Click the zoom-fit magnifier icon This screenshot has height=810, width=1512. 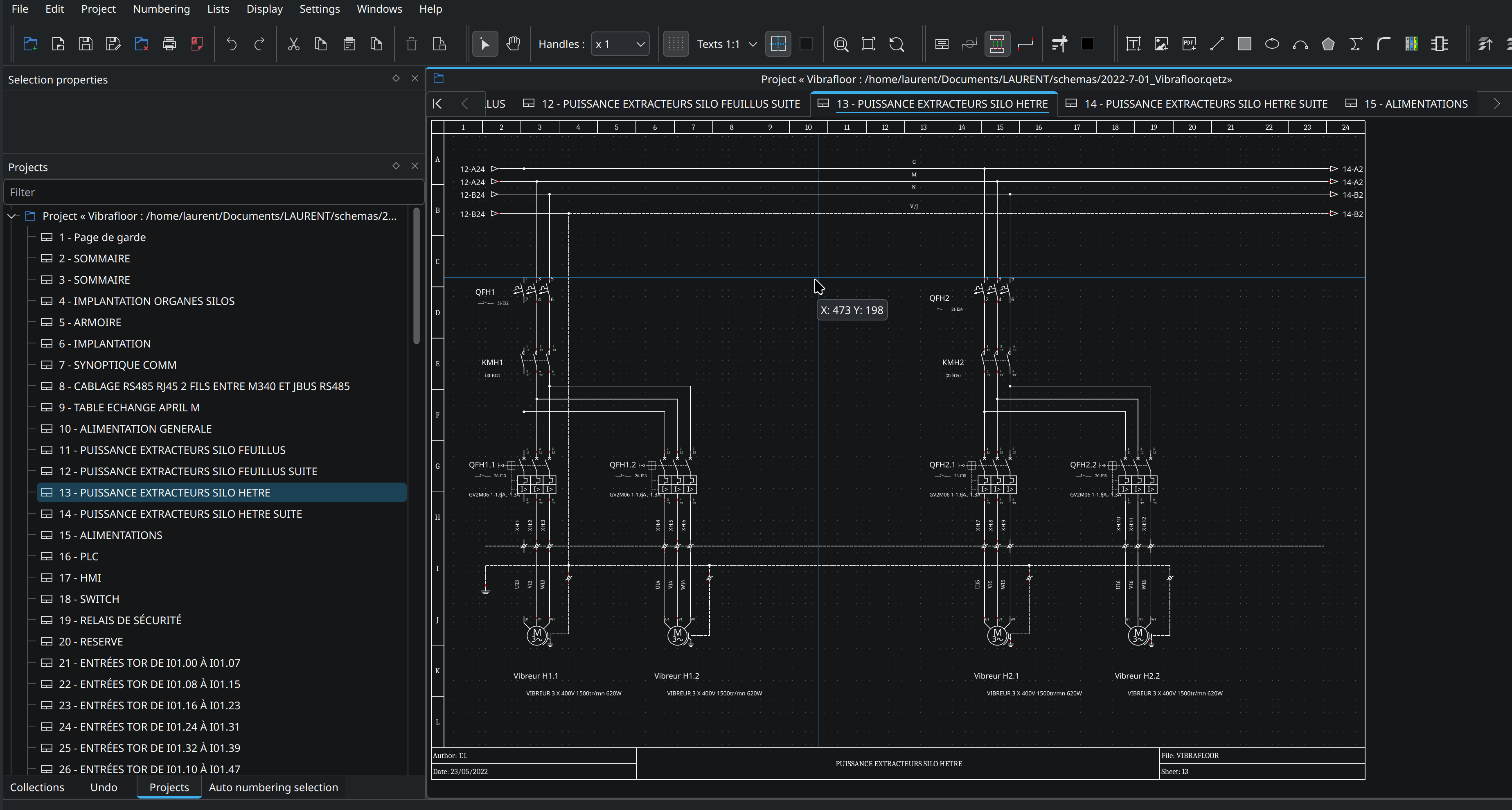(x=841, y=44)
